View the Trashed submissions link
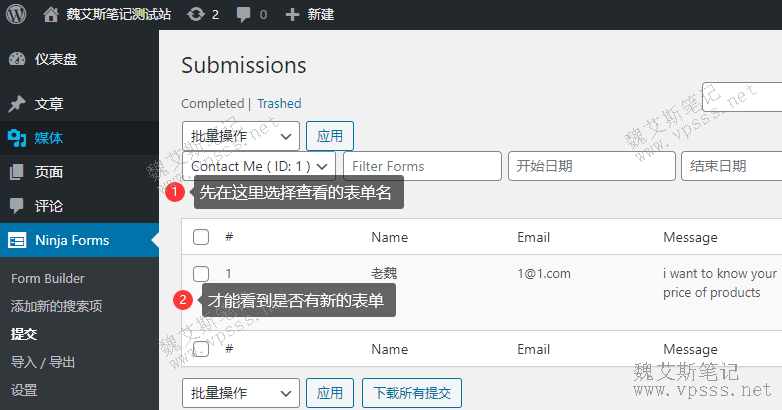The height and width of the screenshot is (410, 782). point(279,103)
